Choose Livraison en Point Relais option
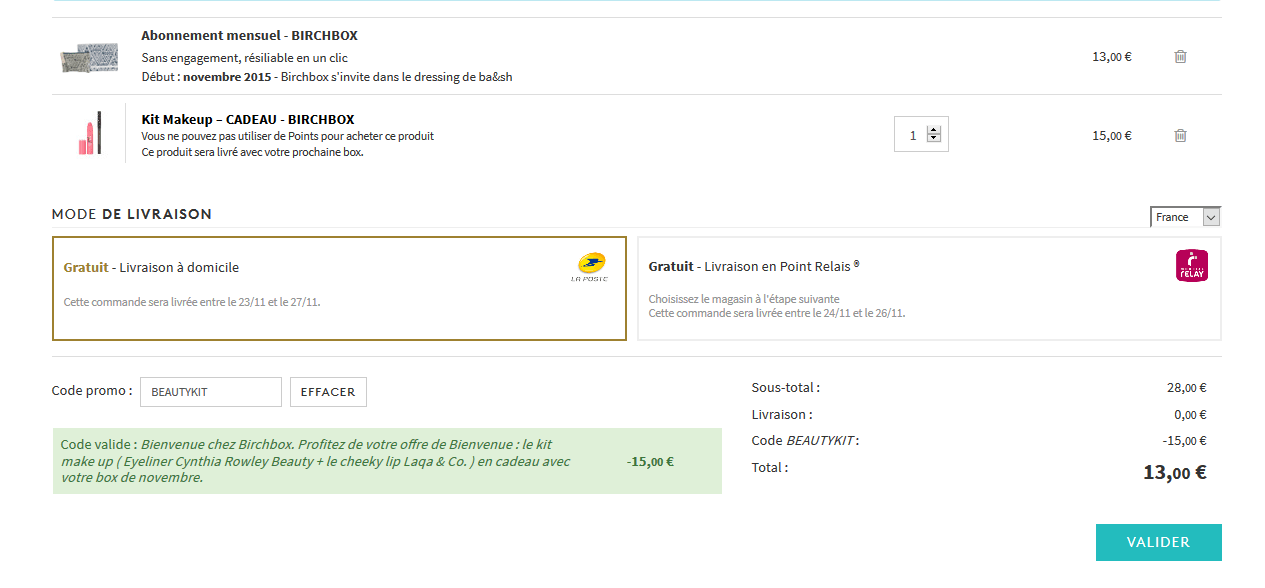Viewport: 1265px width, 588px height. click(x=928, y=288)
